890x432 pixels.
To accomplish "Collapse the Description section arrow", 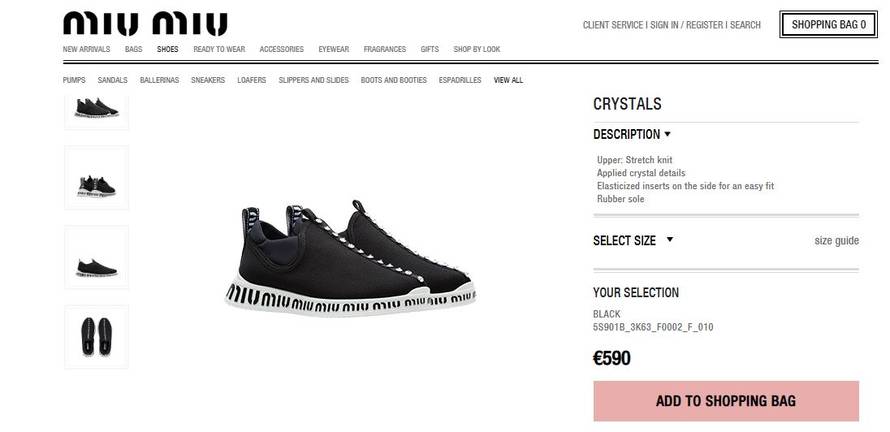I will click(668, 135).
